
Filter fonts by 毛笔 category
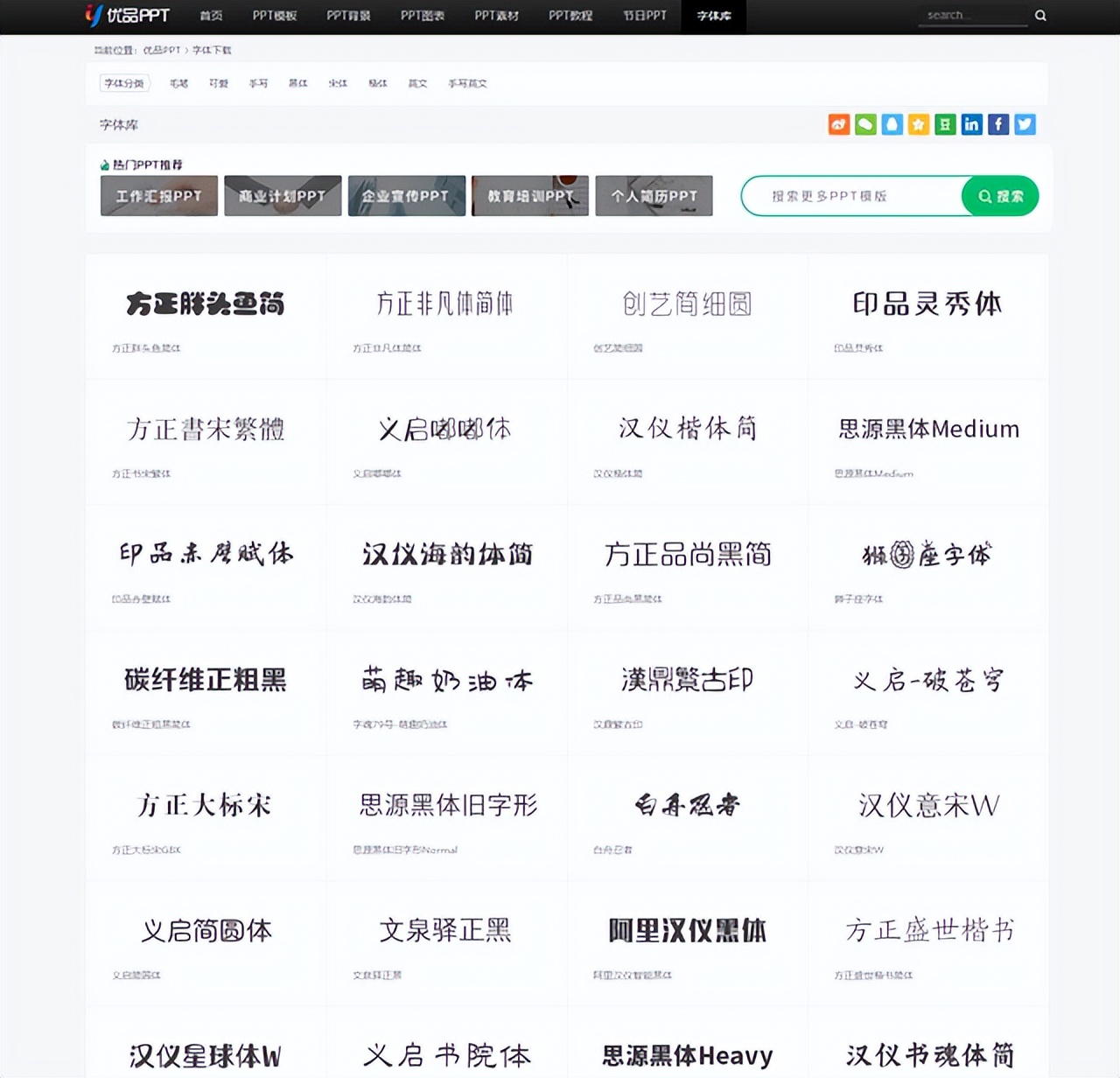[179, 83]
